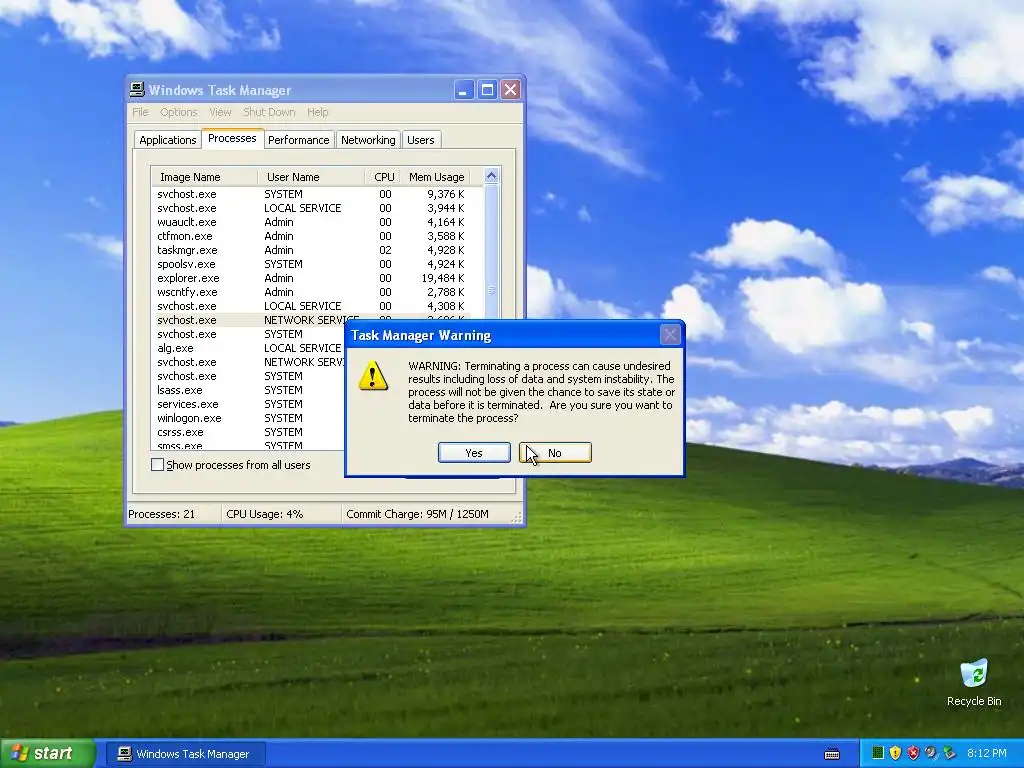
Task: Select the spoolsv.exe process
Action: click(186, 264)
